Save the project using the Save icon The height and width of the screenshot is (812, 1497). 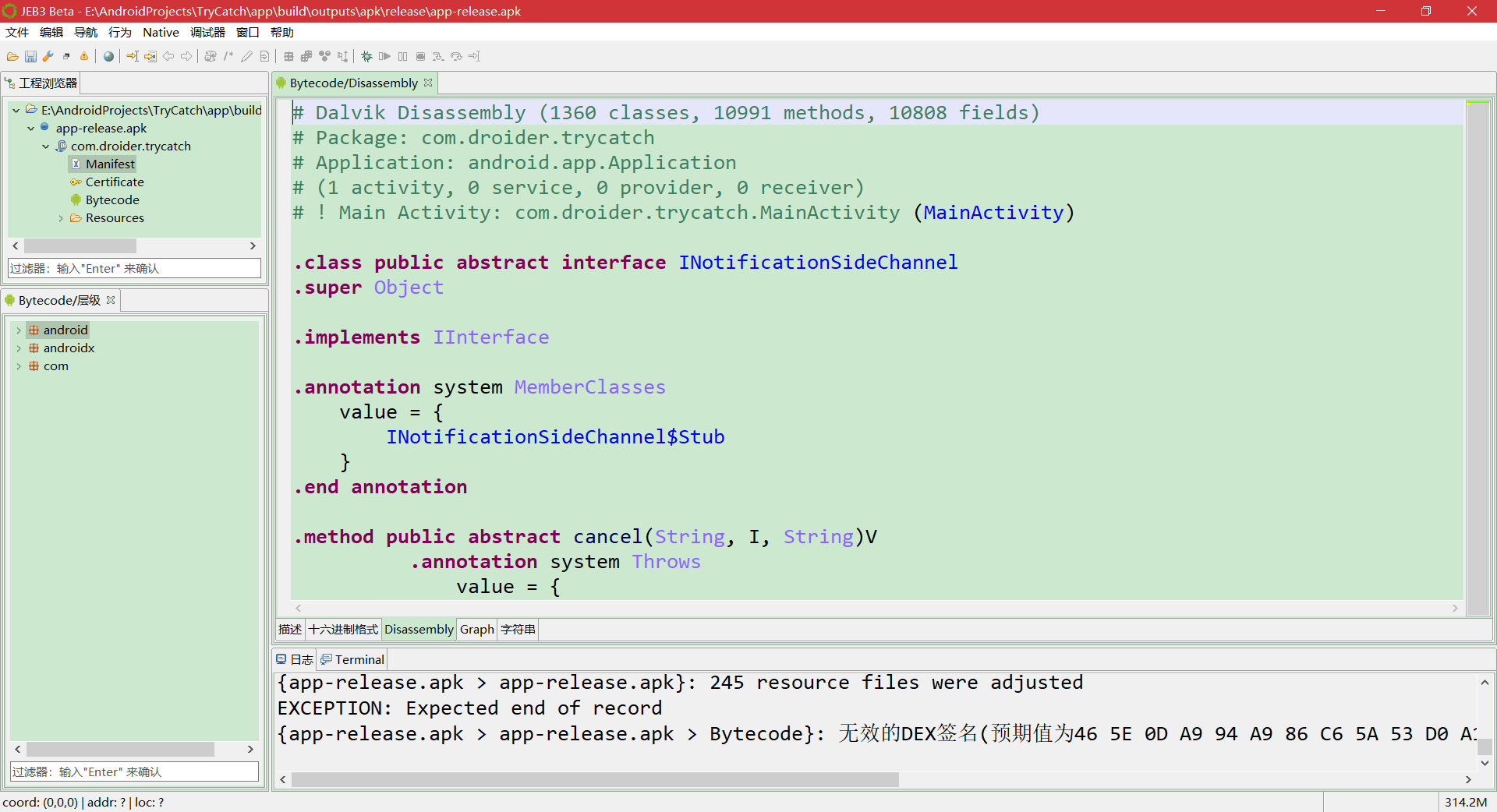click(x=30, y=56)
